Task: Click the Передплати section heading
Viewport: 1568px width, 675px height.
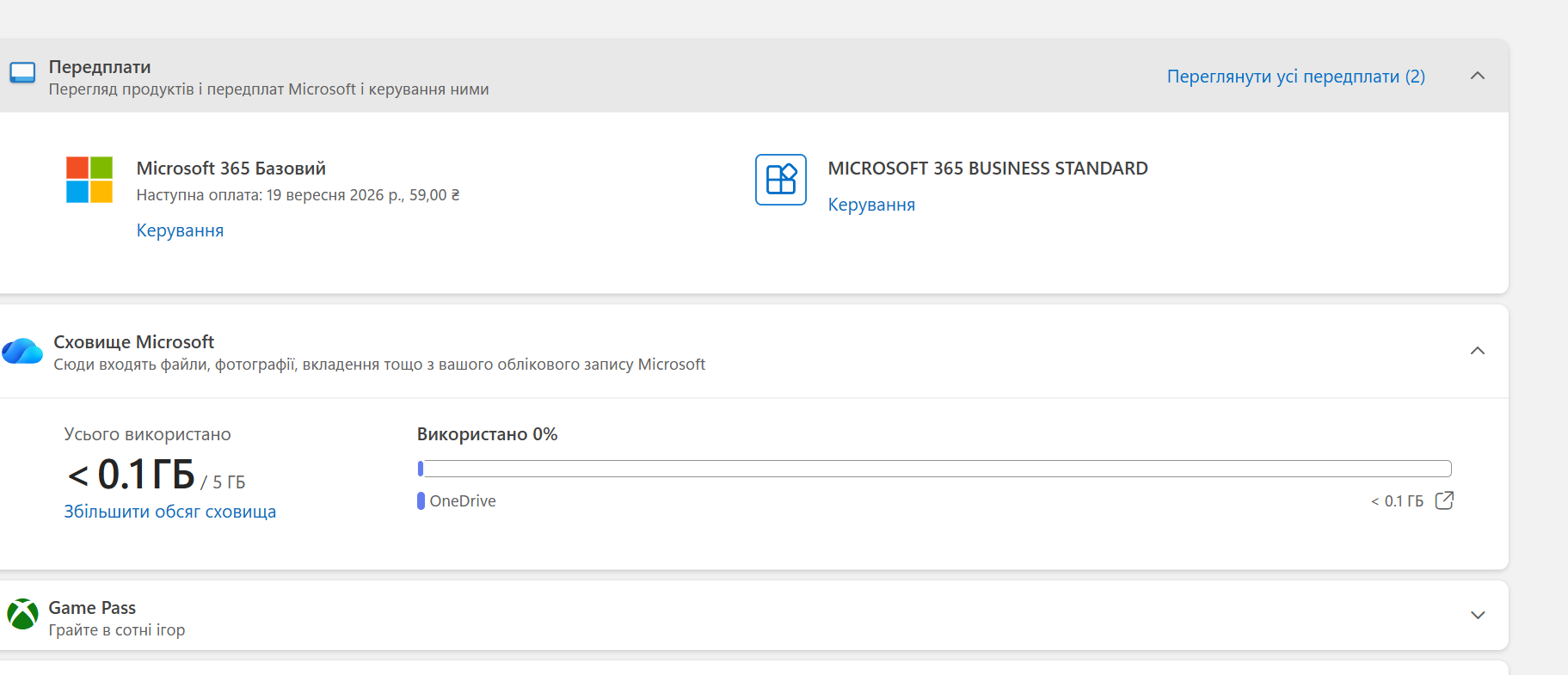Action: tap(100, 67)
